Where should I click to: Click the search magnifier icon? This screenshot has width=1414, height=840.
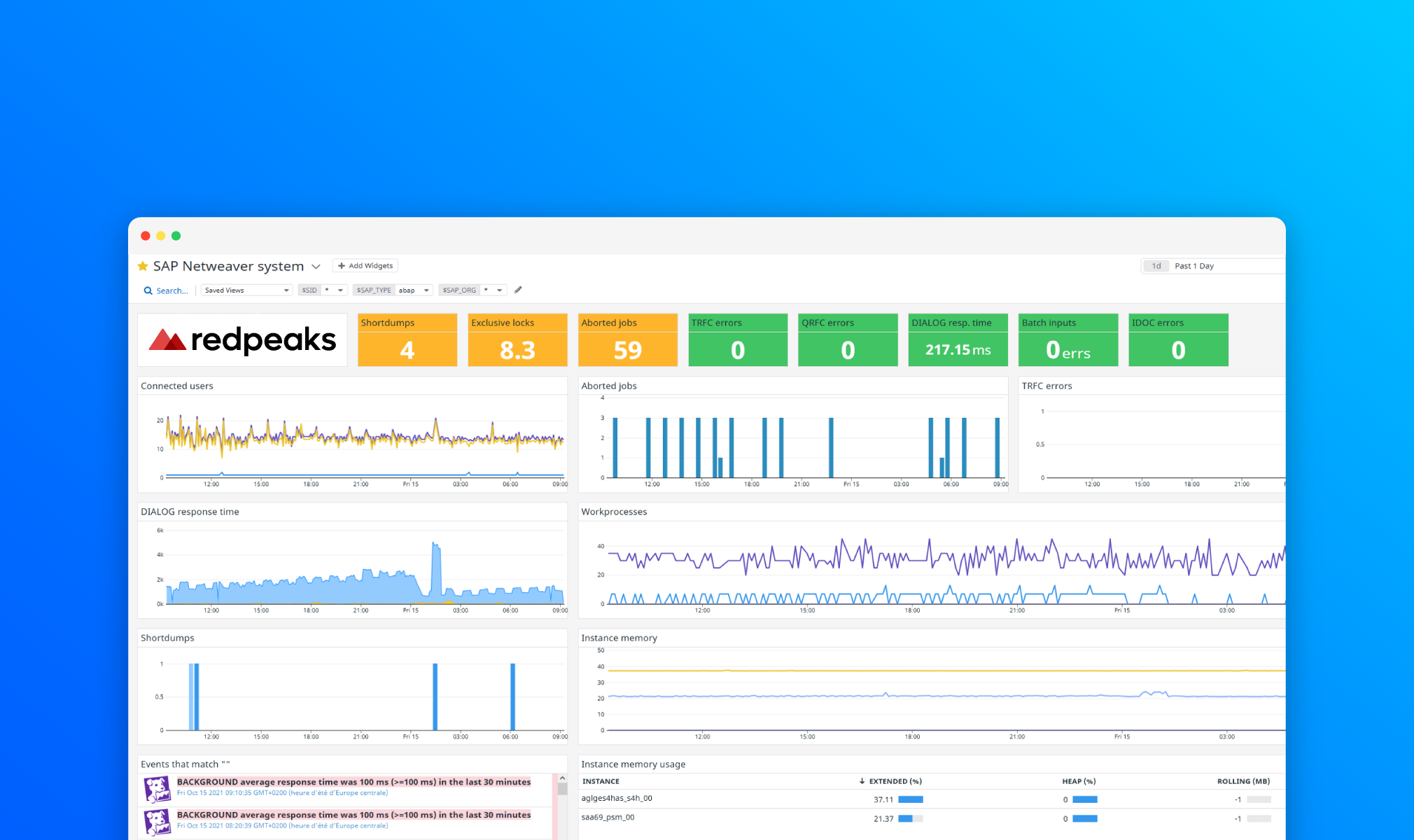click(x=148, y=290)
